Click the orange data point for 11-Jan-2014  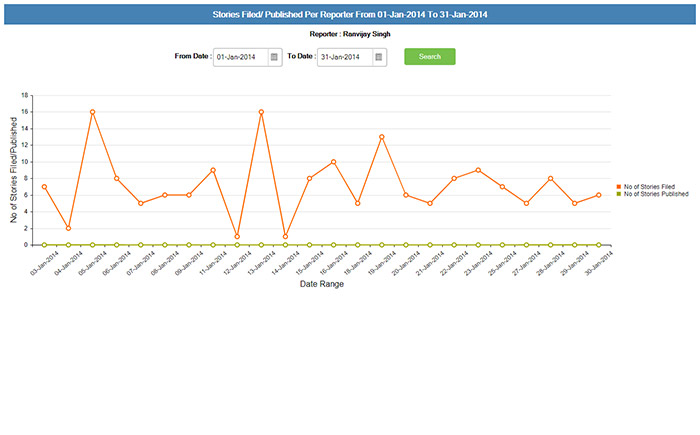pyautogui.click(x=213, y=170)
